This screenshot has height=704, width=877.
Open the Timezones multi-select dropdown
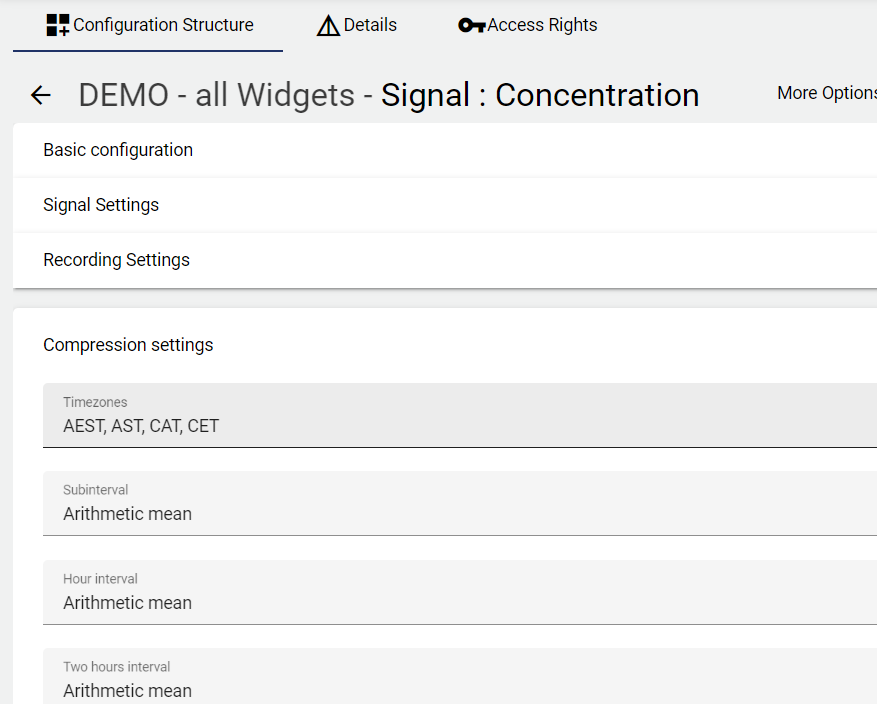point(460,415)
